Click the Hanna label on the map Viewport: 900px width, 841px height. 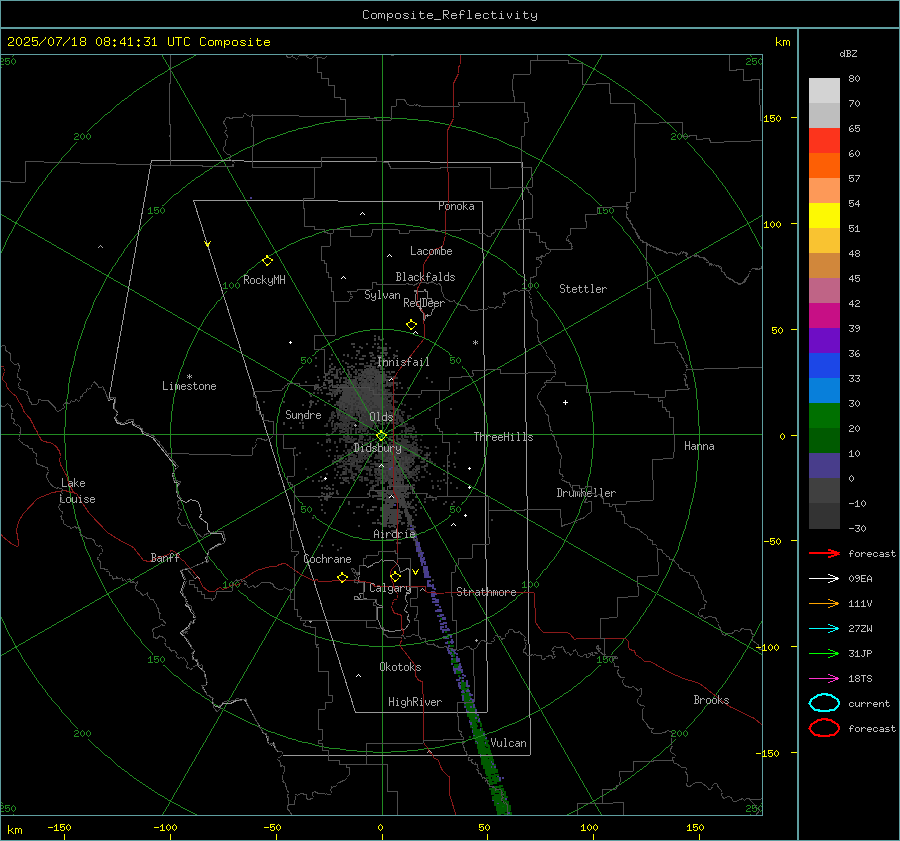click(x=699, y=446)
